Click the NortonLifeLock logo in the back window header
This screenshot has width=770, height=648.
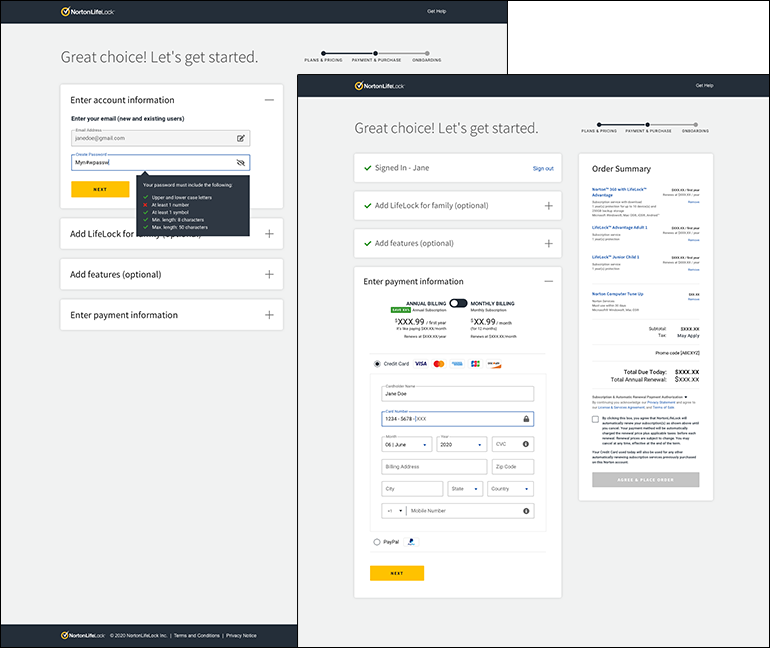pos(87,12)
